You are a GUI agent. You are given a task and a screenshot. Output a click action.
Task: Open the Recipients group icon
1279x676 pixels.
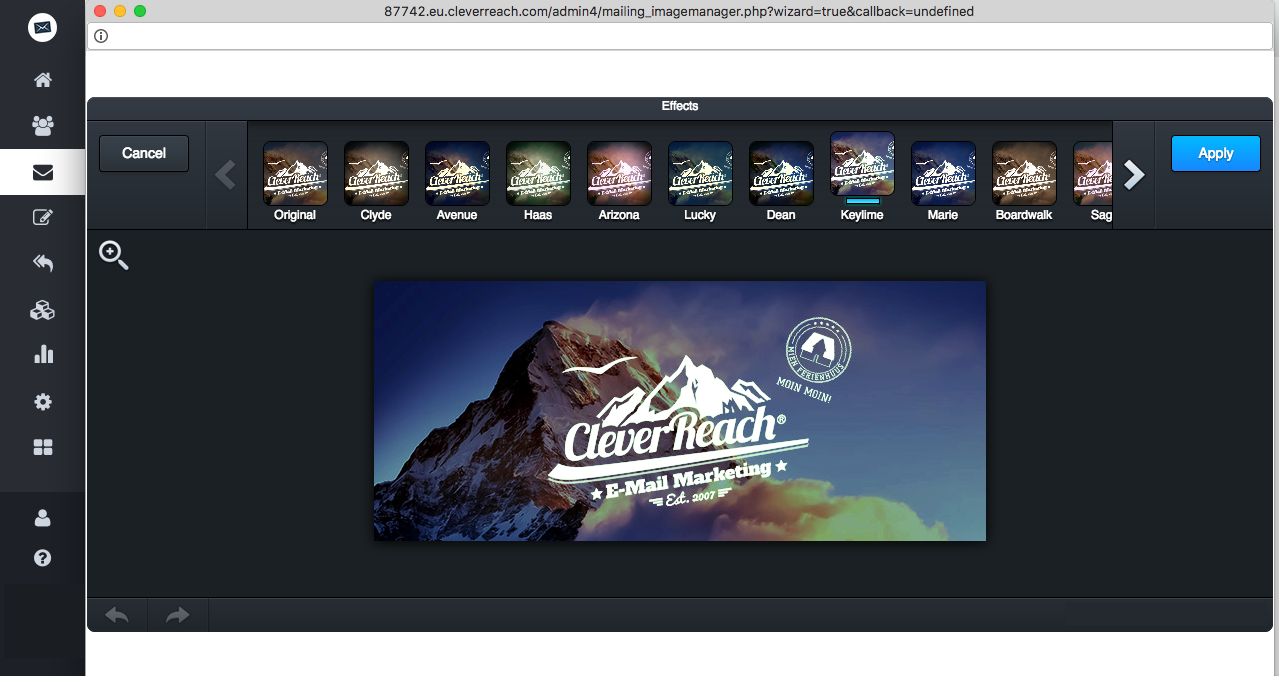click(42, 126)
